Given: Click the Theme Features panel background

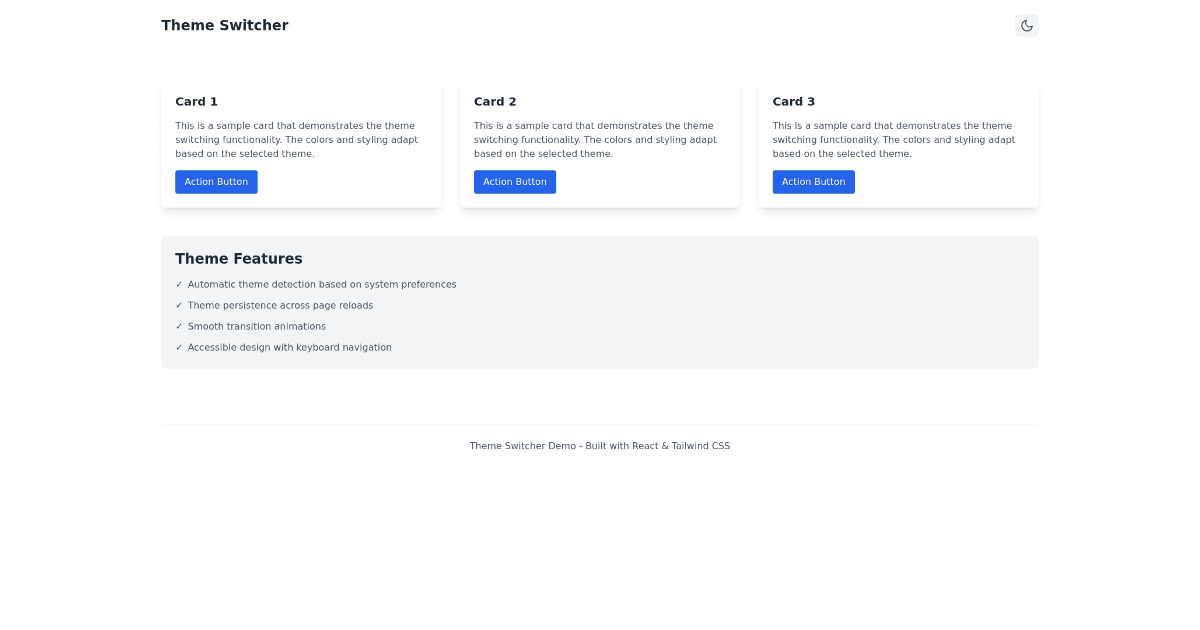Looking at the screenshot, I should [x=800, y=300].
